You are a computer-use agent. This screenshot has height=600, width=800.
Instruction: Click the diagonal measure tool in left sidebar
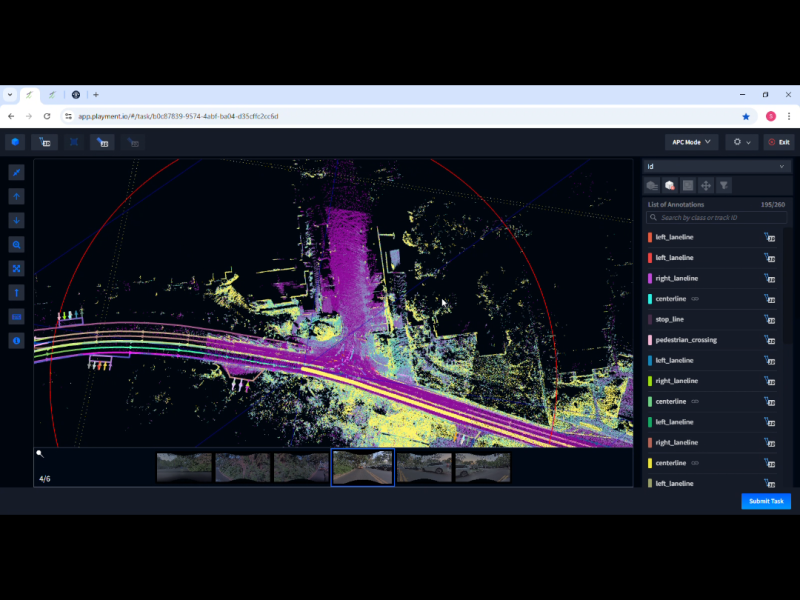point(16,172)
